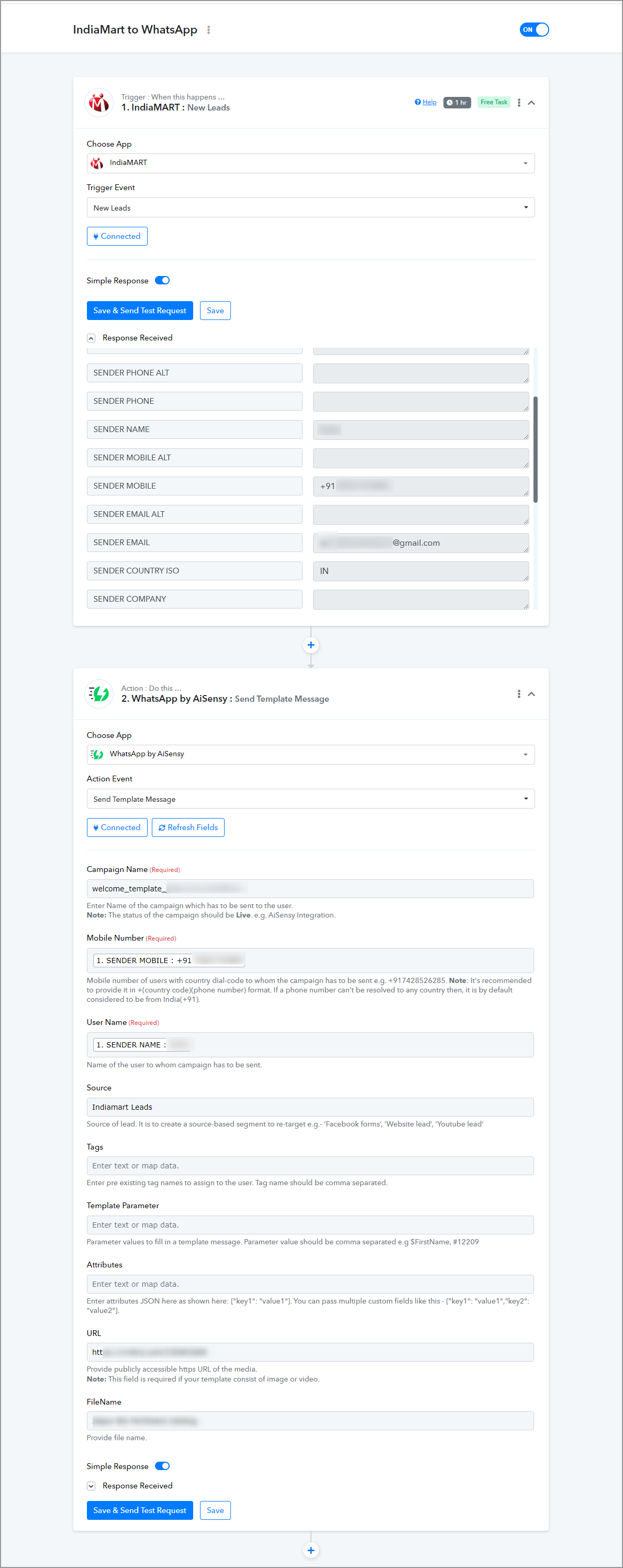Viewport: 623px width, 1568px height.
Task: Collapse the WhatsApp by AiSensy step
Action: 531,694
